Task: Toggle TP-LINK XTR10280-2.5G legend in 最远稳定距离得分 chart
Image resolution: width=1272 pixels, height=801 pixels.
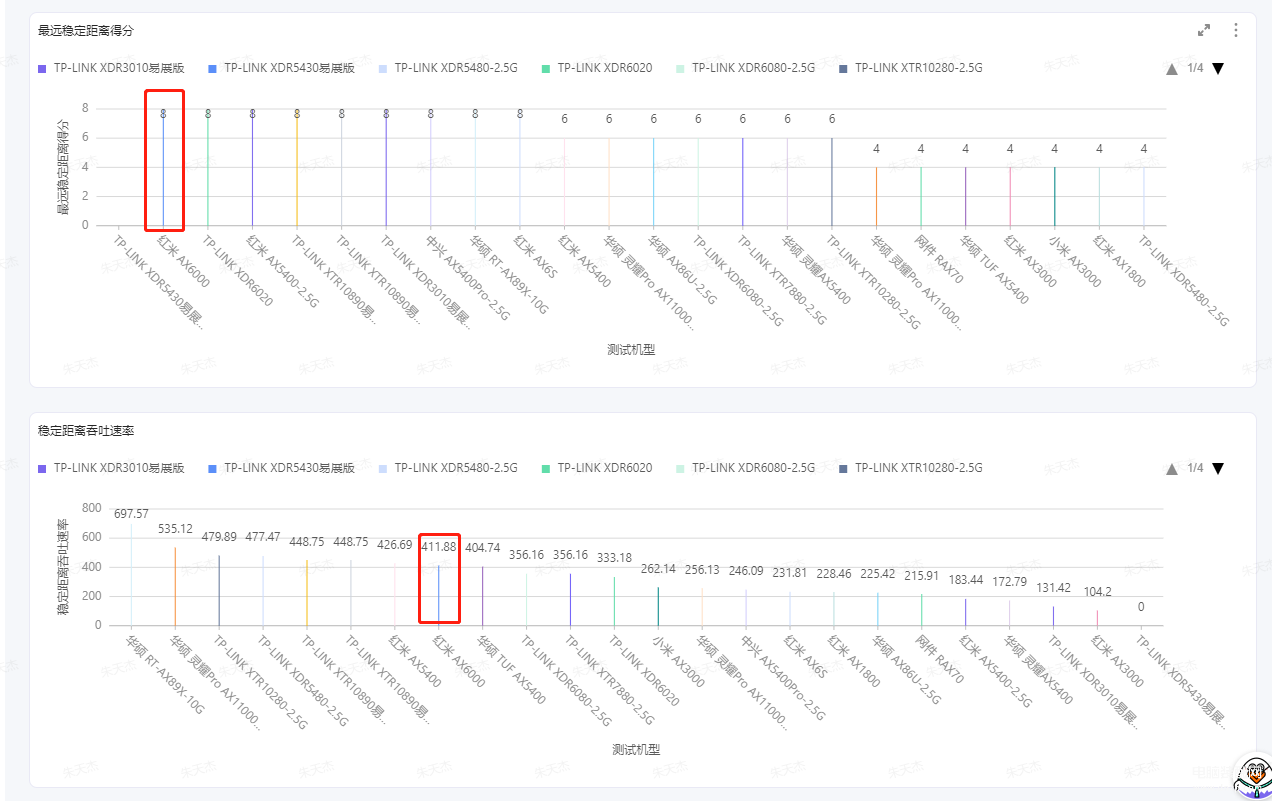Action: pos(911,68)
